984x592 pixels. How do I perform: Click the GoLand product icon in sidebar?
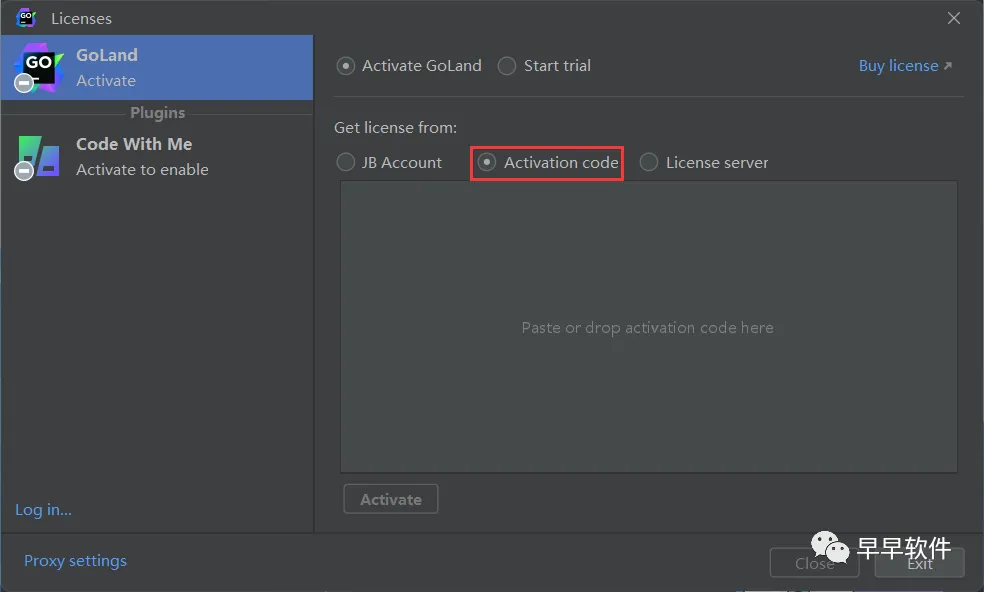click(x=38, y=68)
